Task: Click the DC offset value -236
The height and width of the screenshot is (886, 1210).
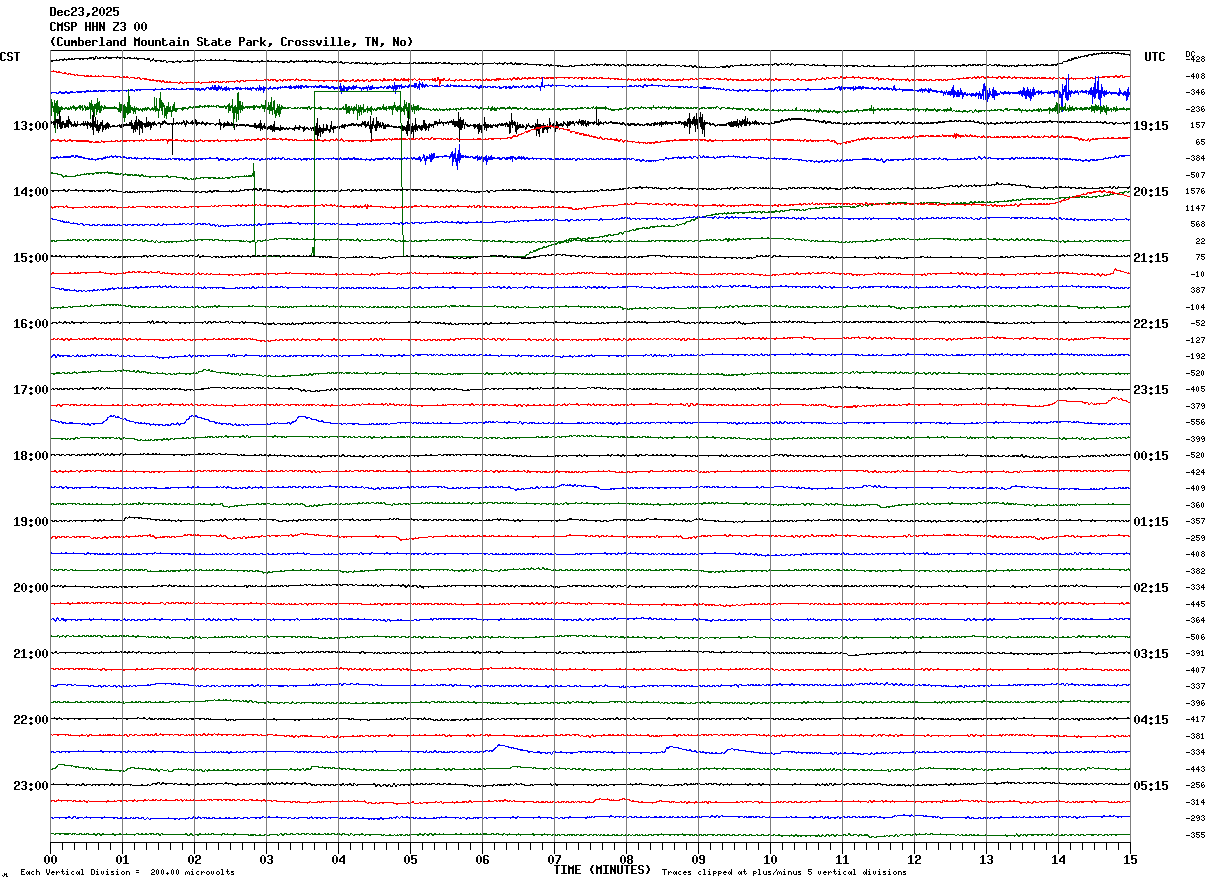Action: [x=1196, y=109]
